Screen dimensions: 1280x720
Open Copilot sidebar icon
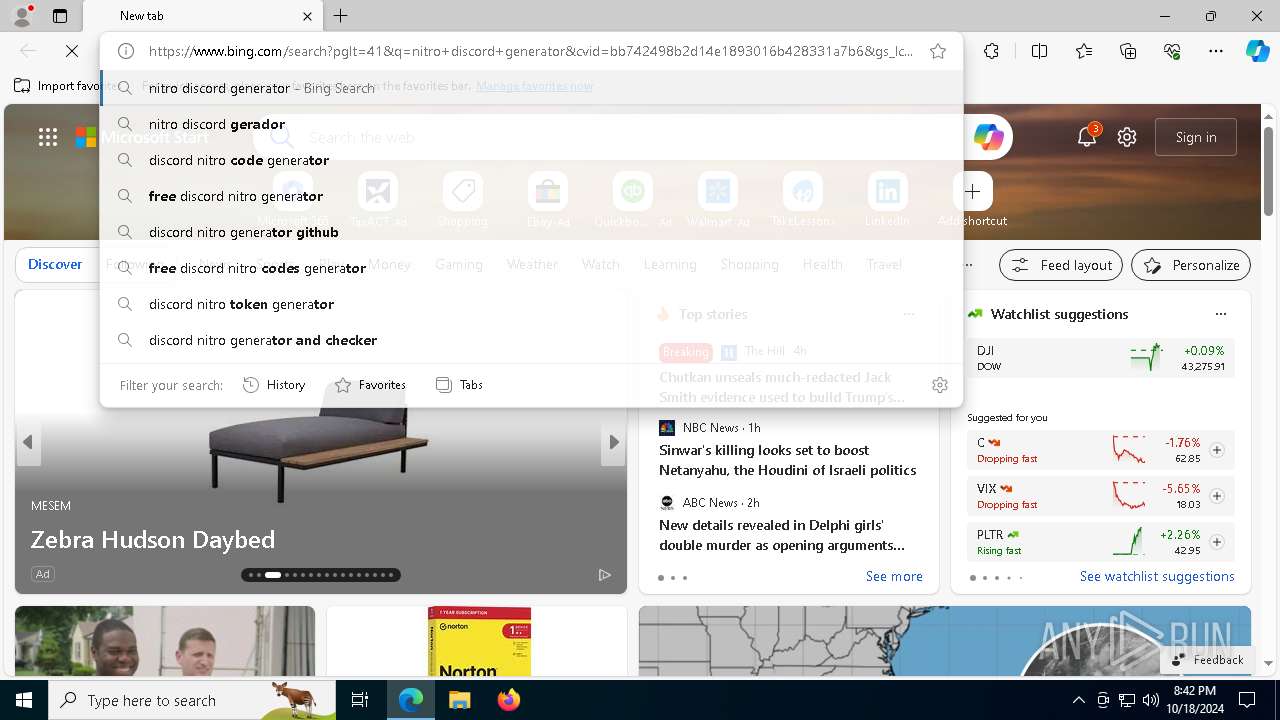(x=1257, y=51)
